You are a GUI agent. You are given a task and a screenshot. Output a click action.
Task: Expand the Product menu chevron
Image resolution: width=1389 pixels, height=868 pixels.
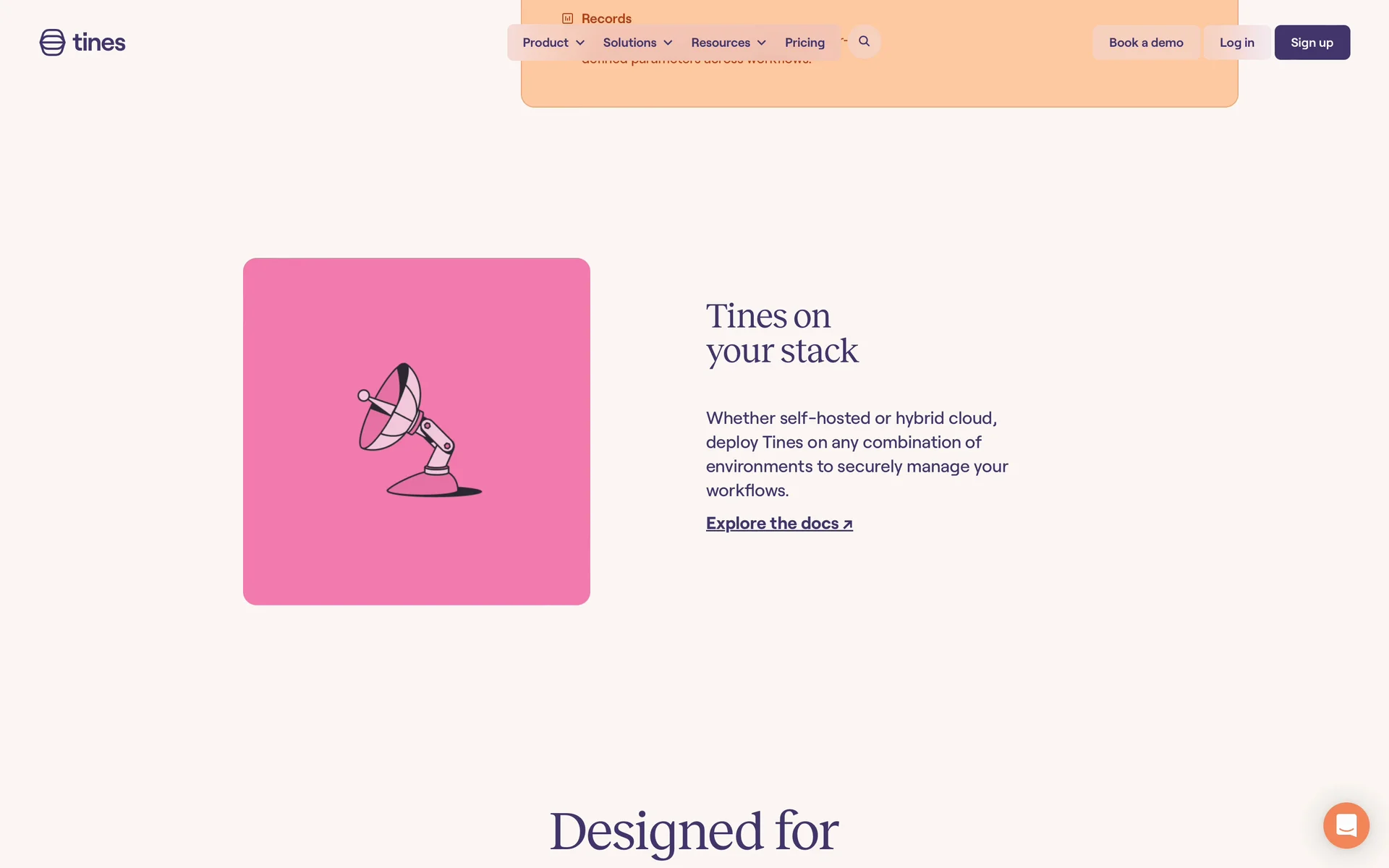(x=580, y=43)
